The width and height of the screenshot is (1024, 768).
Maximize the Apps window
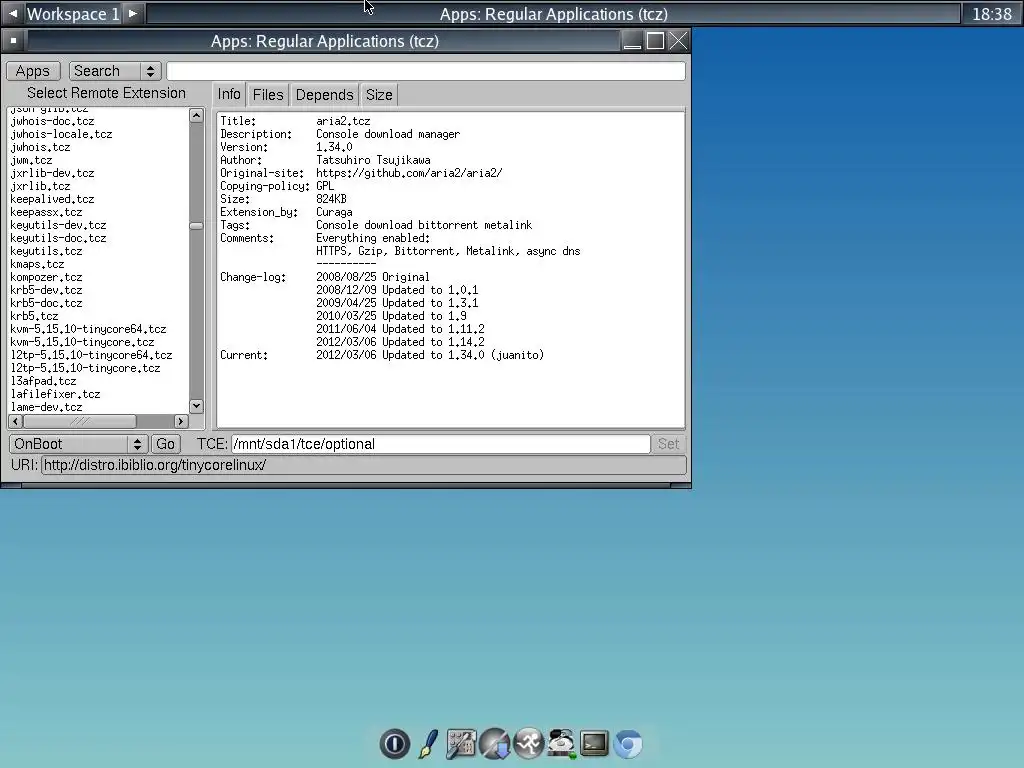[655, 41]
